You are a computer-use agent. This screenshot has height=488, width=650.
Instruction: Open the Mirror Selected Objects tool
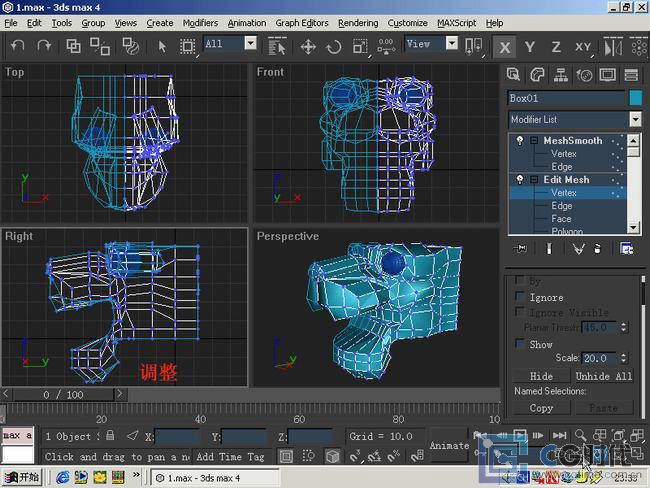tap(613, 47)
